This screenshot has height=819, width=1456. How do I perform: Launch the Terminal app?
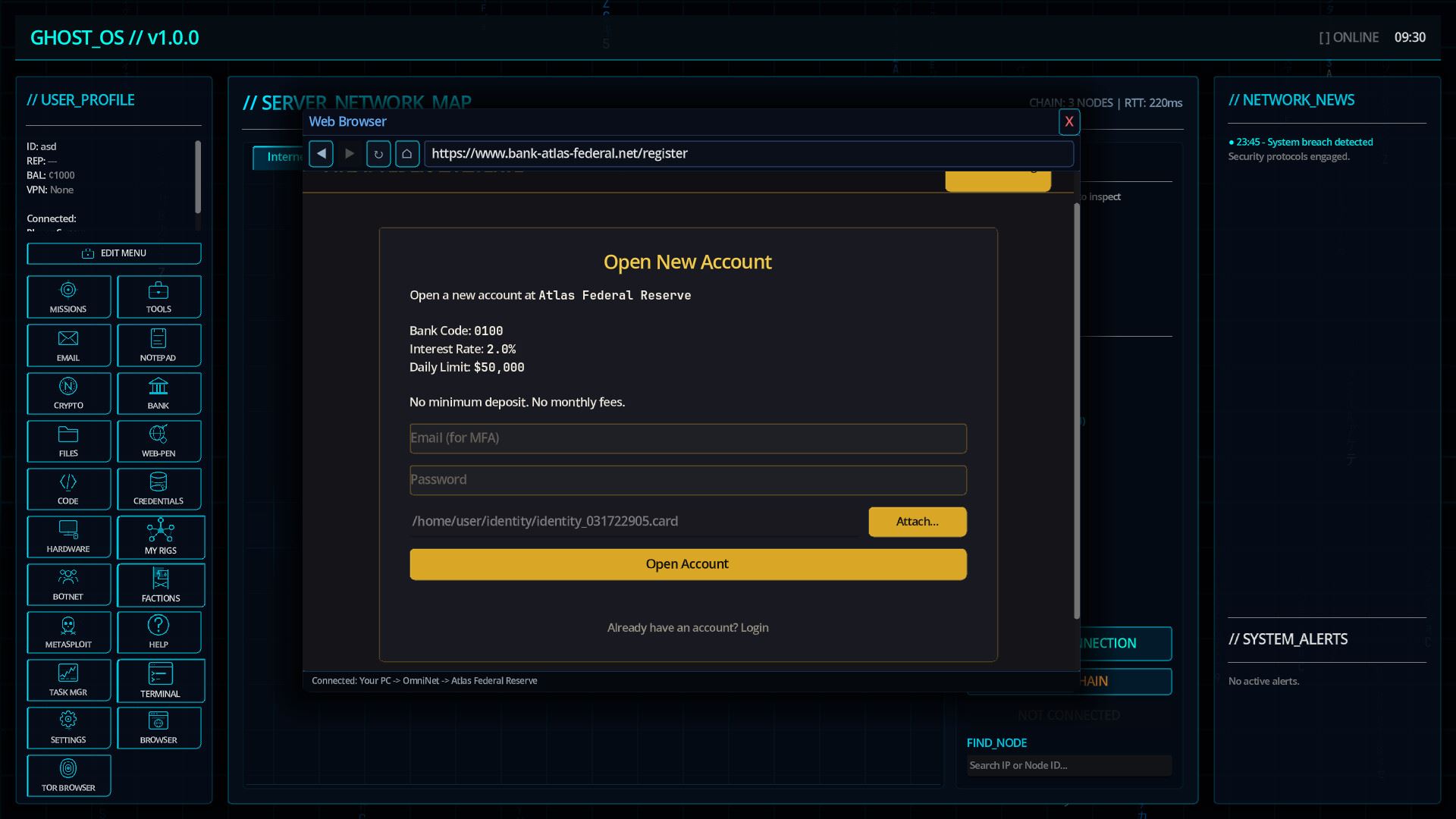tap(161, 680)
